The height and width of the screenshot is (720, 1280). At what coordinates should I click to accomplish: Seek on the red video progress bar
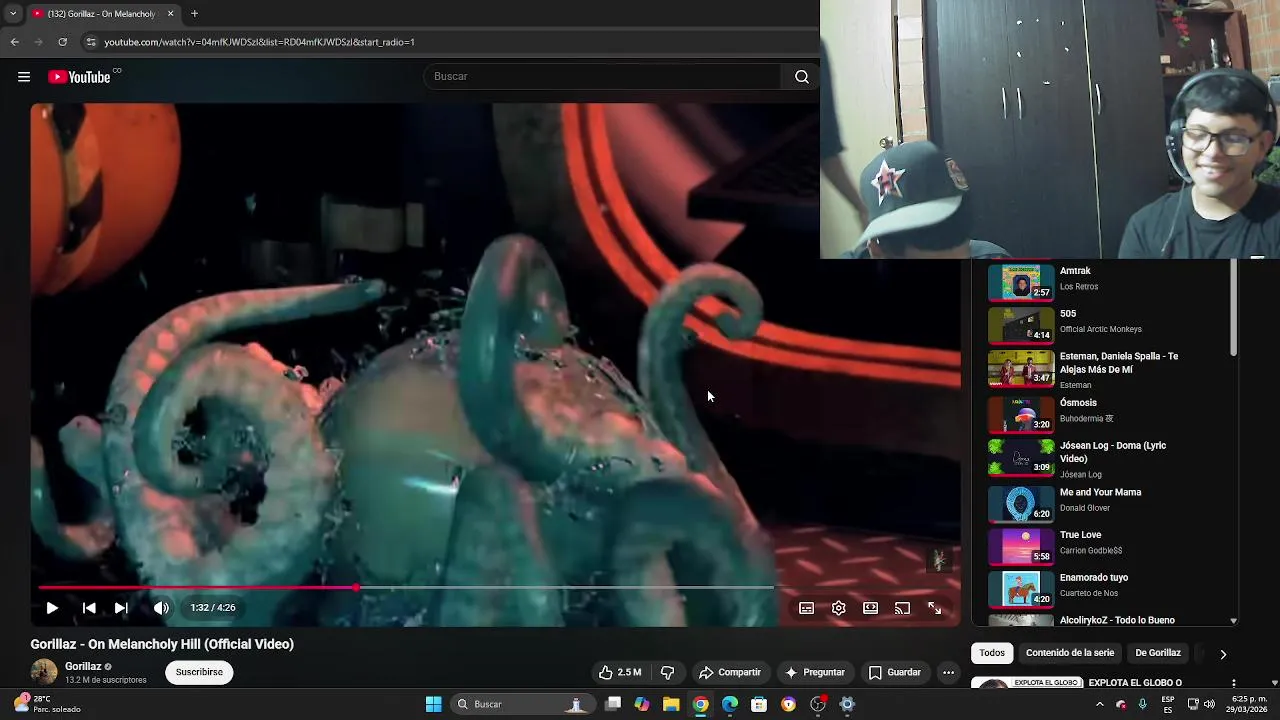pyautogui.click(x=405, y=588)
